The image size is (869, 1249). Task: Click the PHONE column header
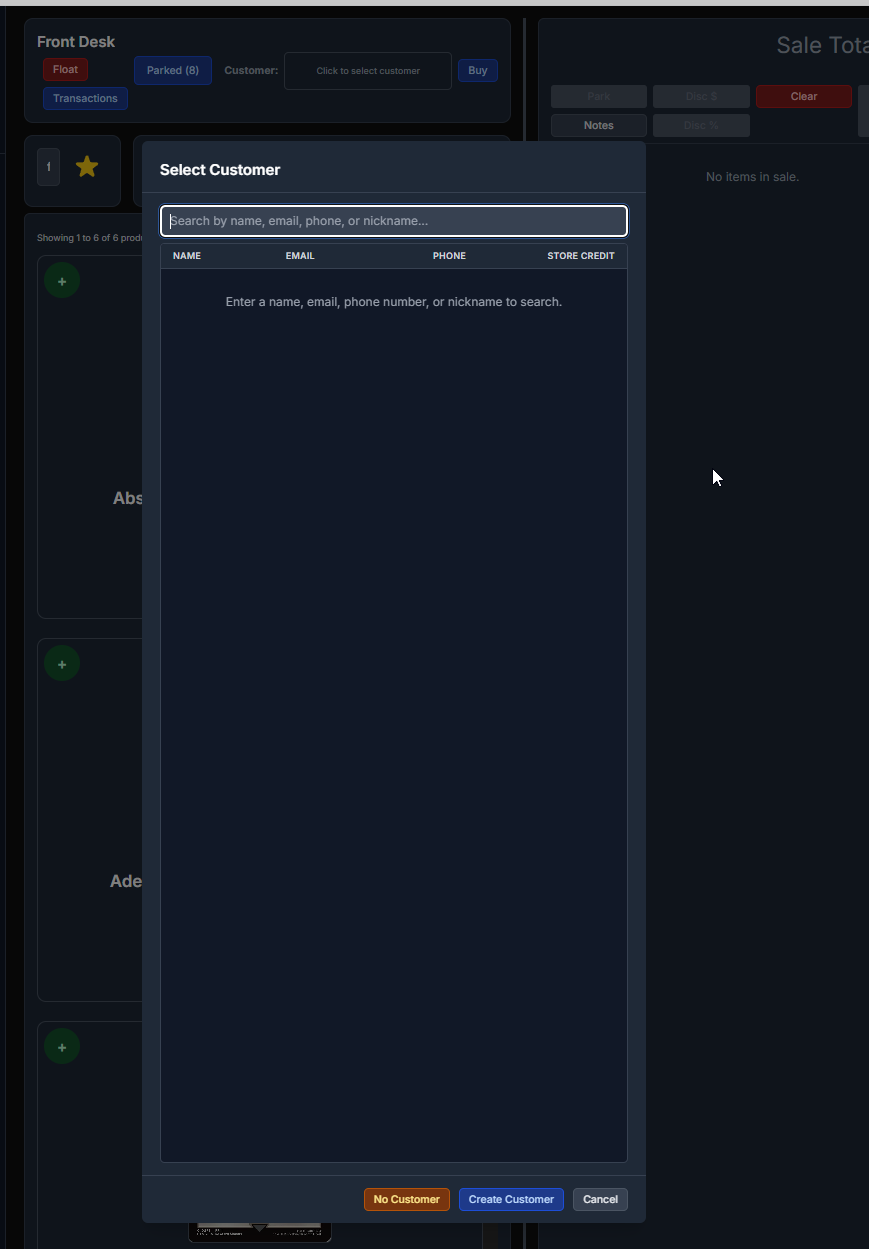(449, 256)
